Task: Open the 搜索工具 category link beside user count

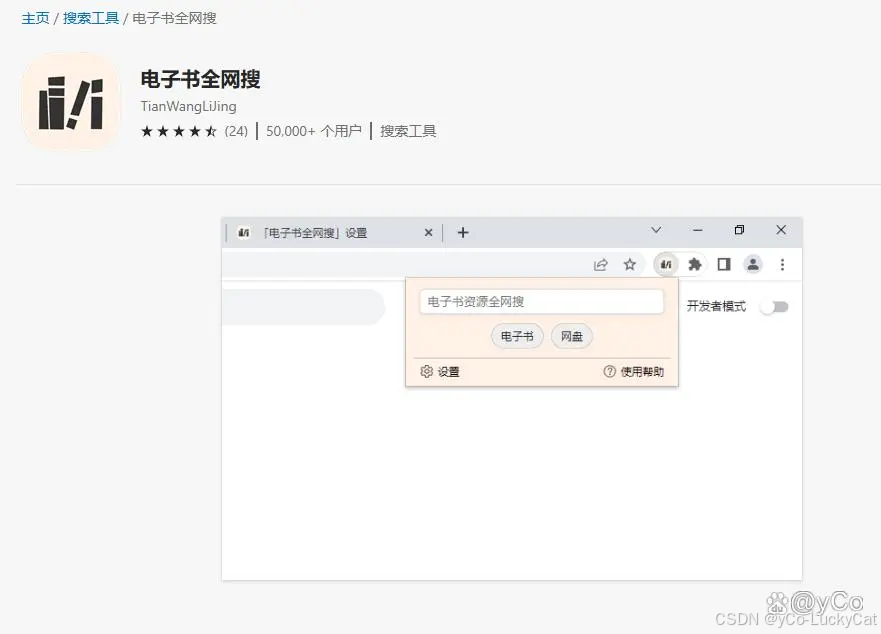Action: 408,132
